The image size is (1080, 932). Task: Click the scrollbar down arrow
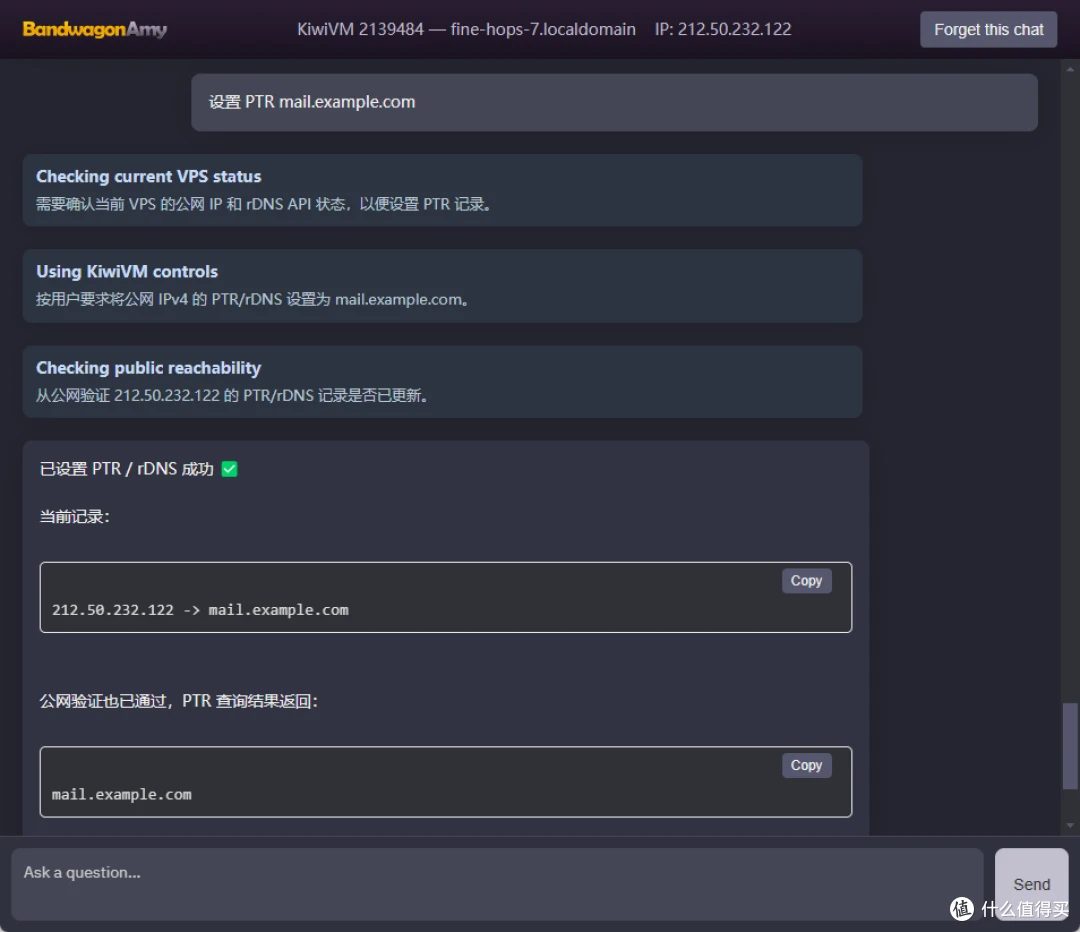(1070, 825)
